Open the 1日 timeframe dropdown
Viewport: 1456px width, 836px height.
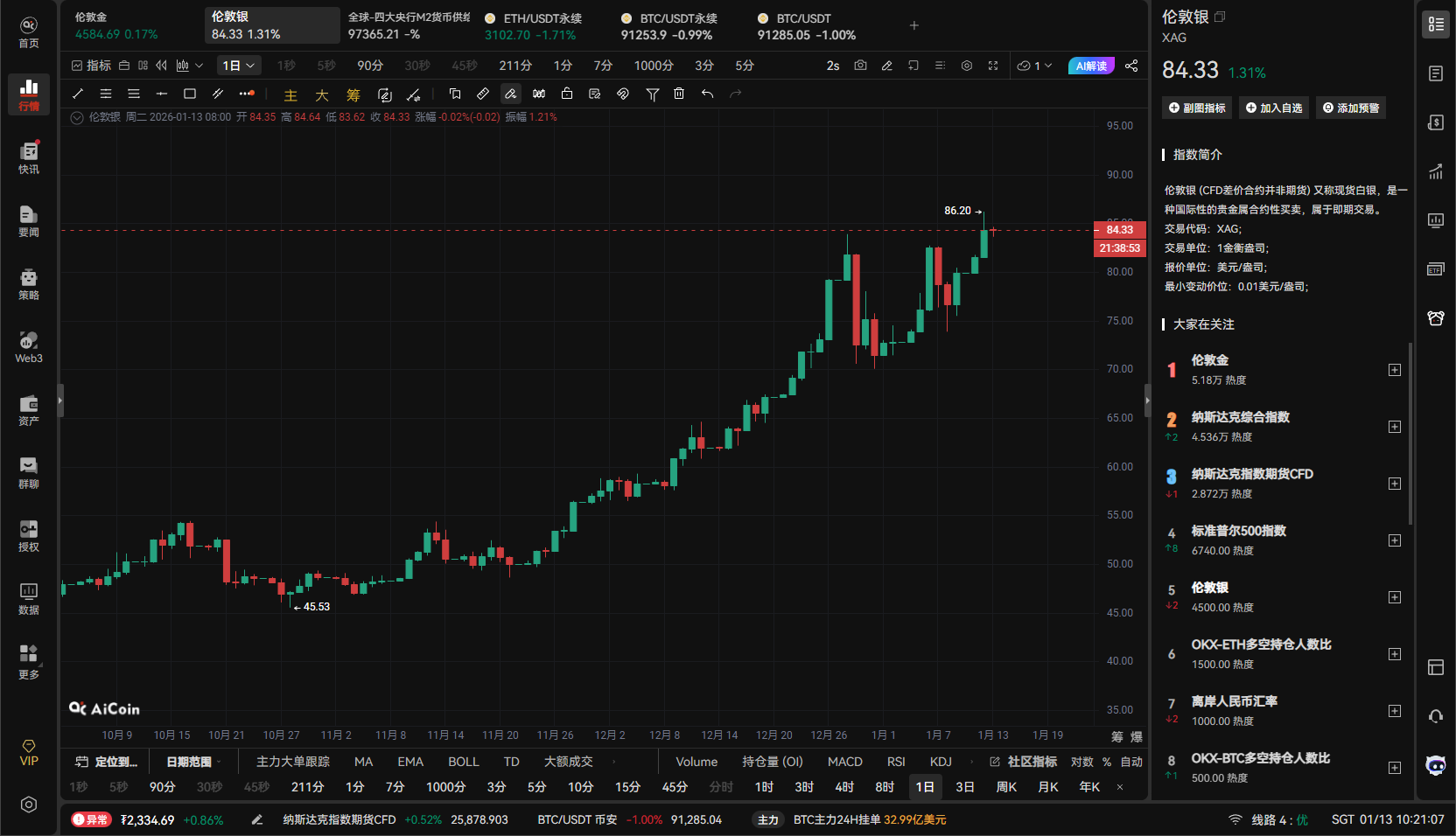[239, 65]
